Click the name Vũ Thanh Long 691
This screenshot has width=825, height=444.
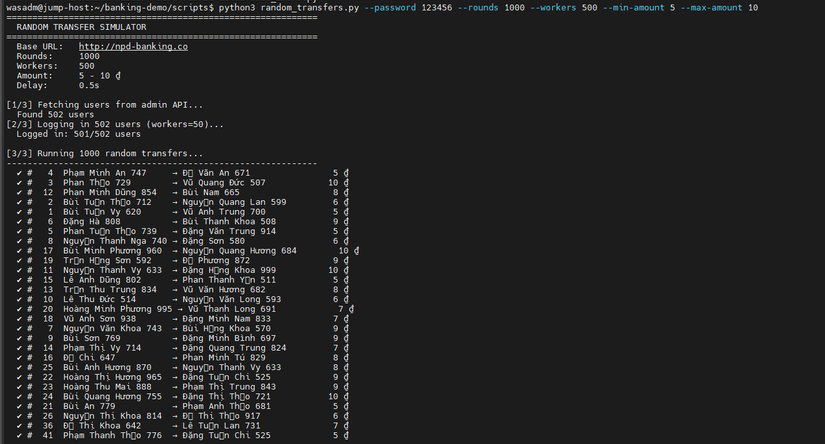232,309
